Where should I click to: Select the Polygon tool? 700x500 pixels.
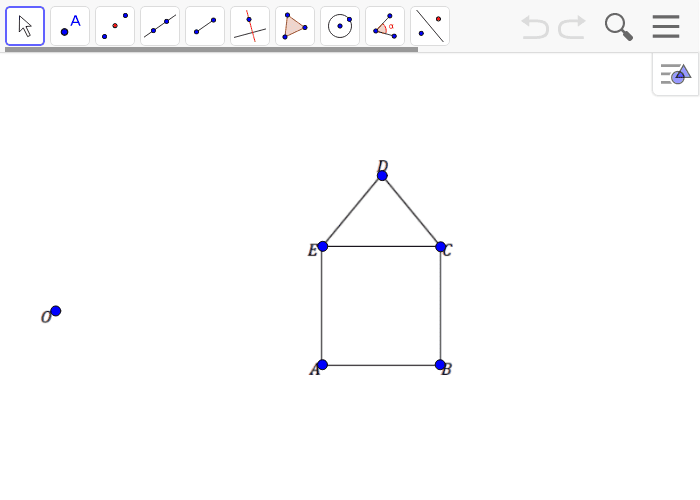tap(295, 26)
